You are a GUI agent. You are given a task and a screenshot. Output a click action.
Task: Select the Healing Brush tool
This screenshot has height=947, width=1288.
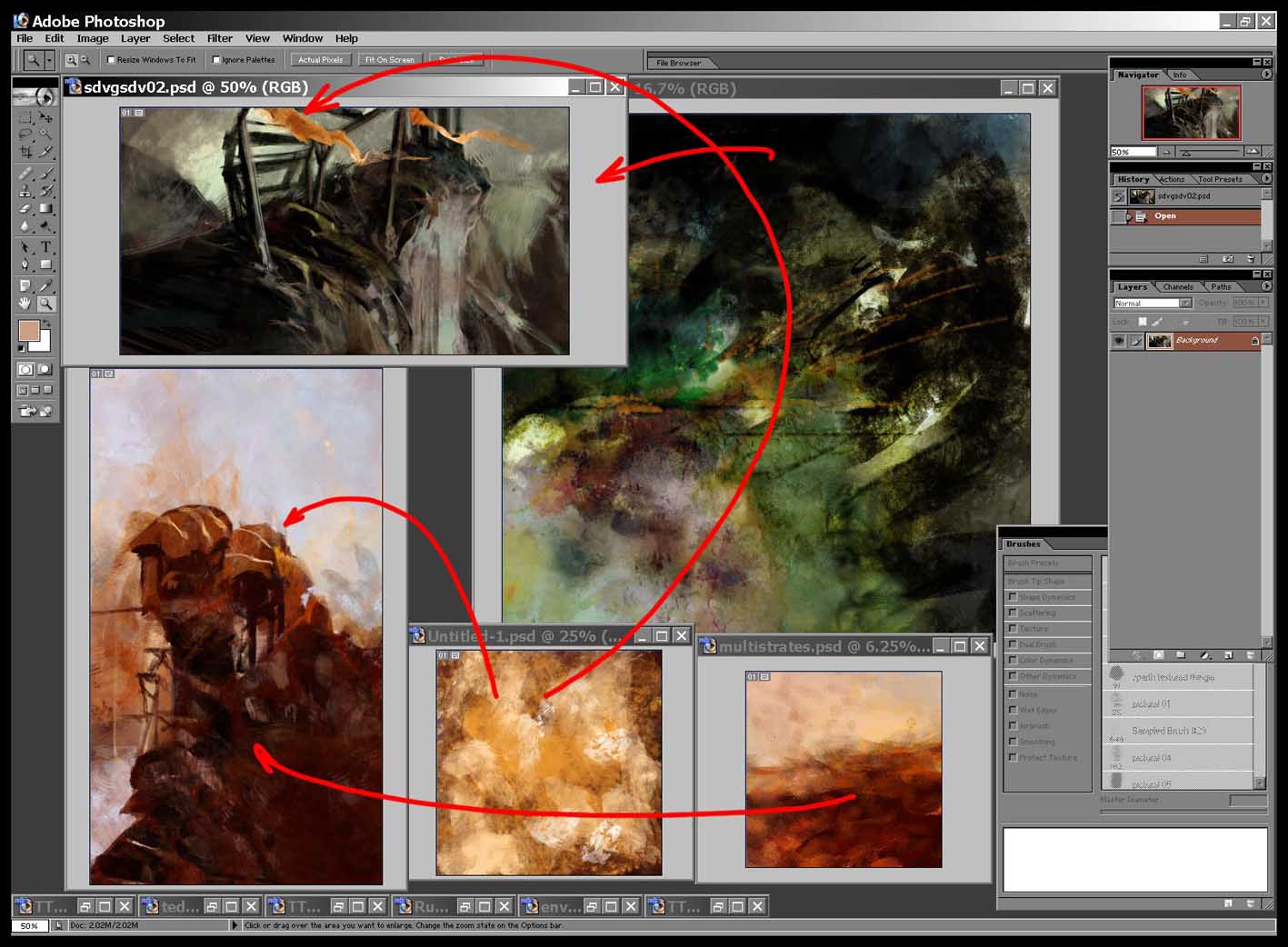click(x=26, y=174)
